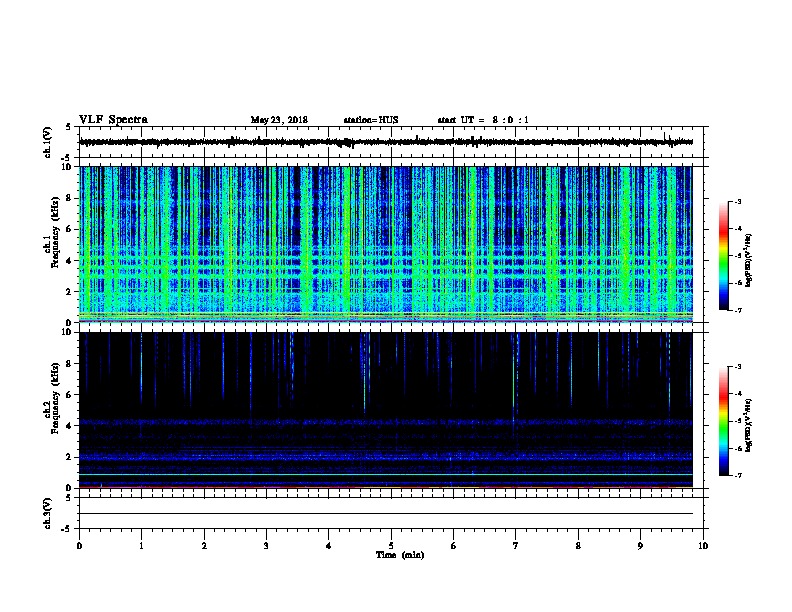
Task: Click time axis tick label "7"
Action: tap(516, 546)
